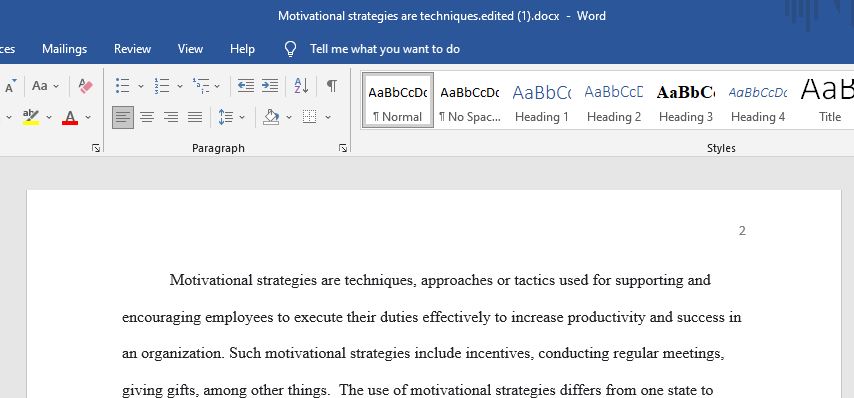Screen dimensions: 854x398
Task: Toggle align left paragraph button
Action: 123,117
